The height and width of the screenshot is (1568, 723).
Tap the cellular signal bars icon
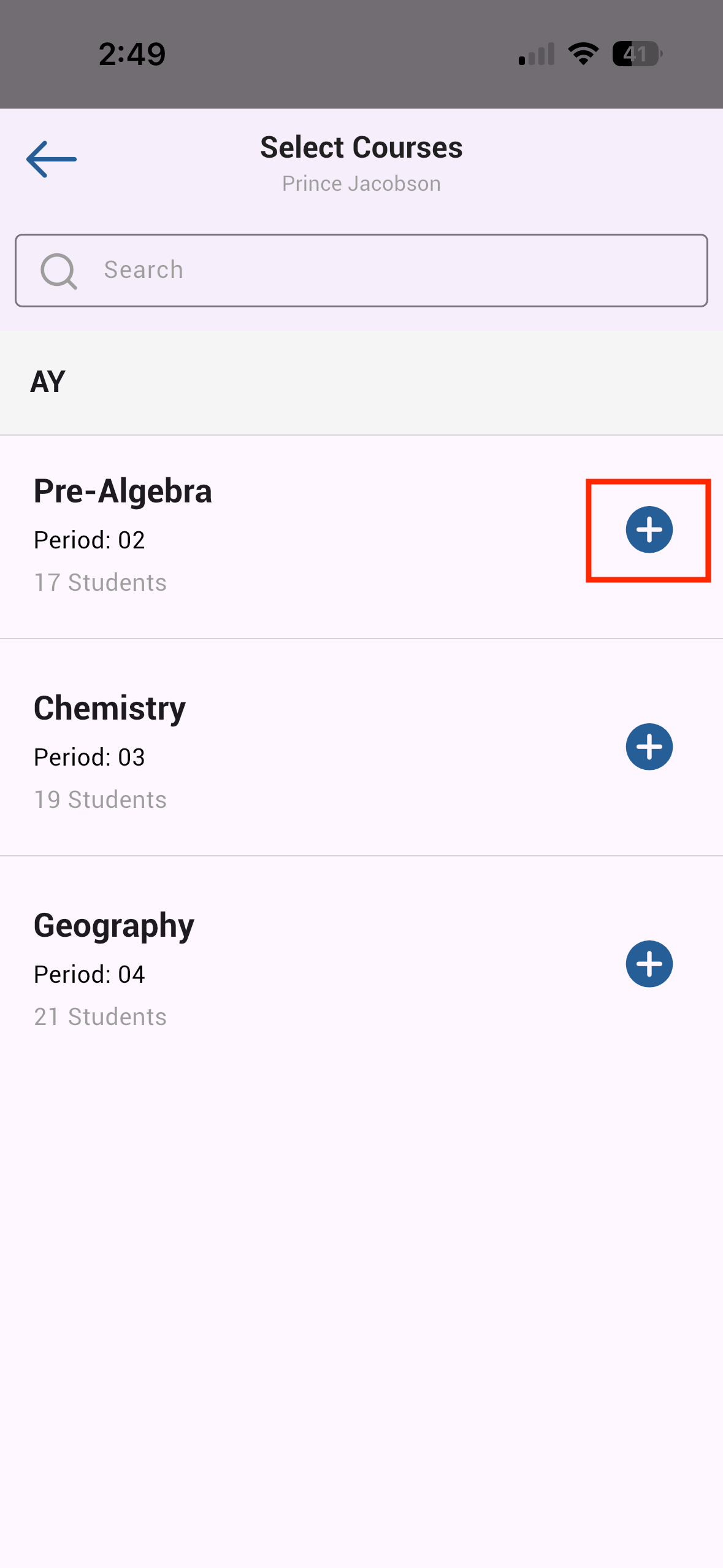click(x=537, y=54)
